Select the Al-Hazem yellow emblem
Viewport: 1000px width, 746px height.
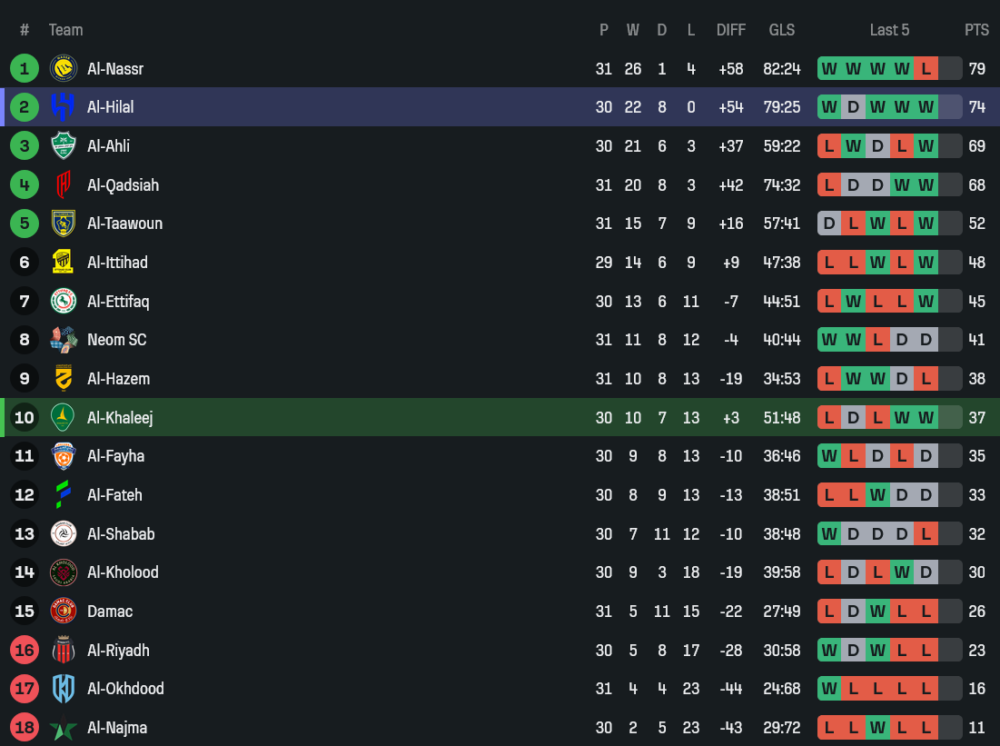(x=63, y=378)
